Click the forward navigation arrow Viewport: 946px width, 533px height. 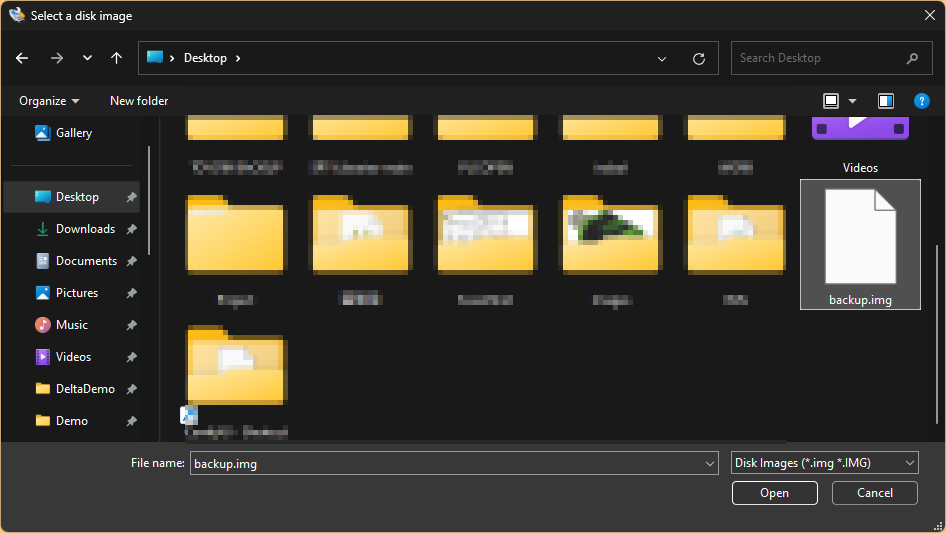click(x=57, y=58)
